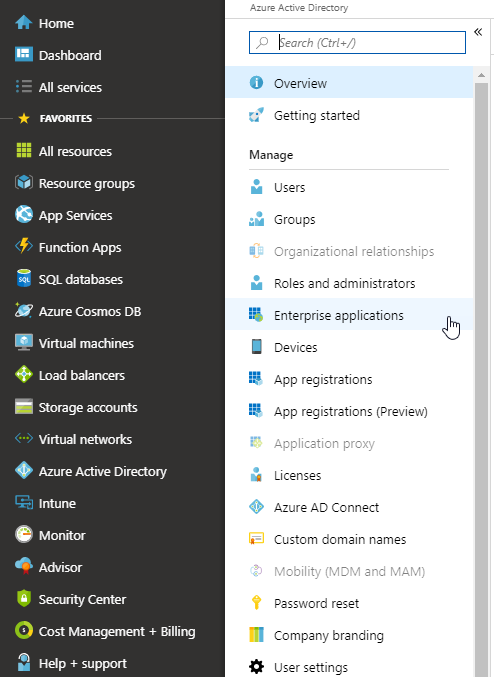Open App registrations (Preview) menu item
This screenshot has width=494, height=677.
pyautogui.click(x=349, y=411)
